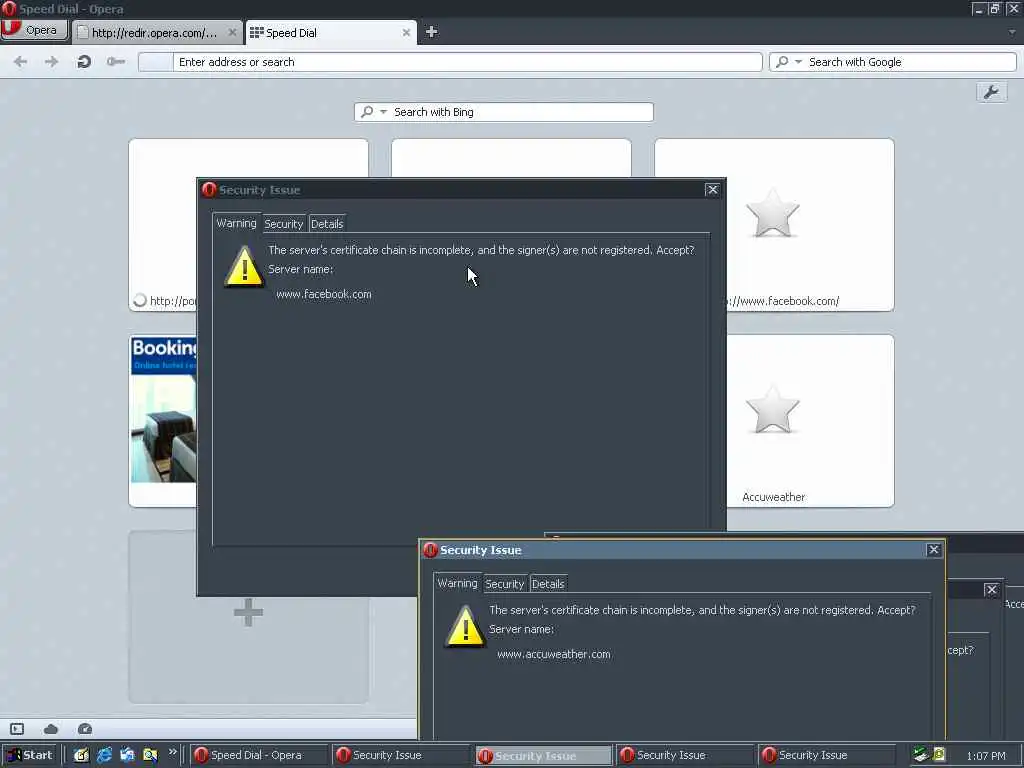
Task: Switch to the Speed Dial tab
Action: tap(331, 33)
